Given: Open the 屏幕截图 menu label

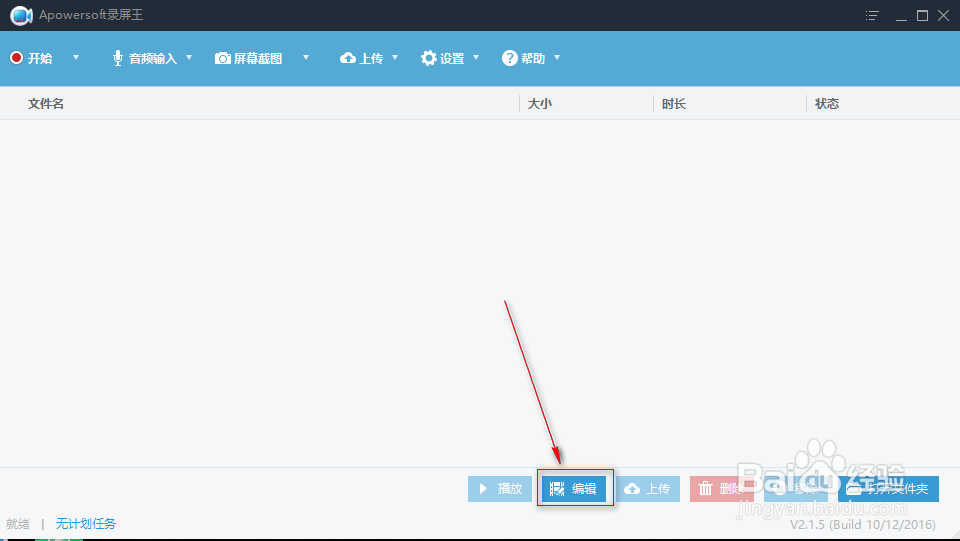Looking at the screenshot, I should (258, 58).
